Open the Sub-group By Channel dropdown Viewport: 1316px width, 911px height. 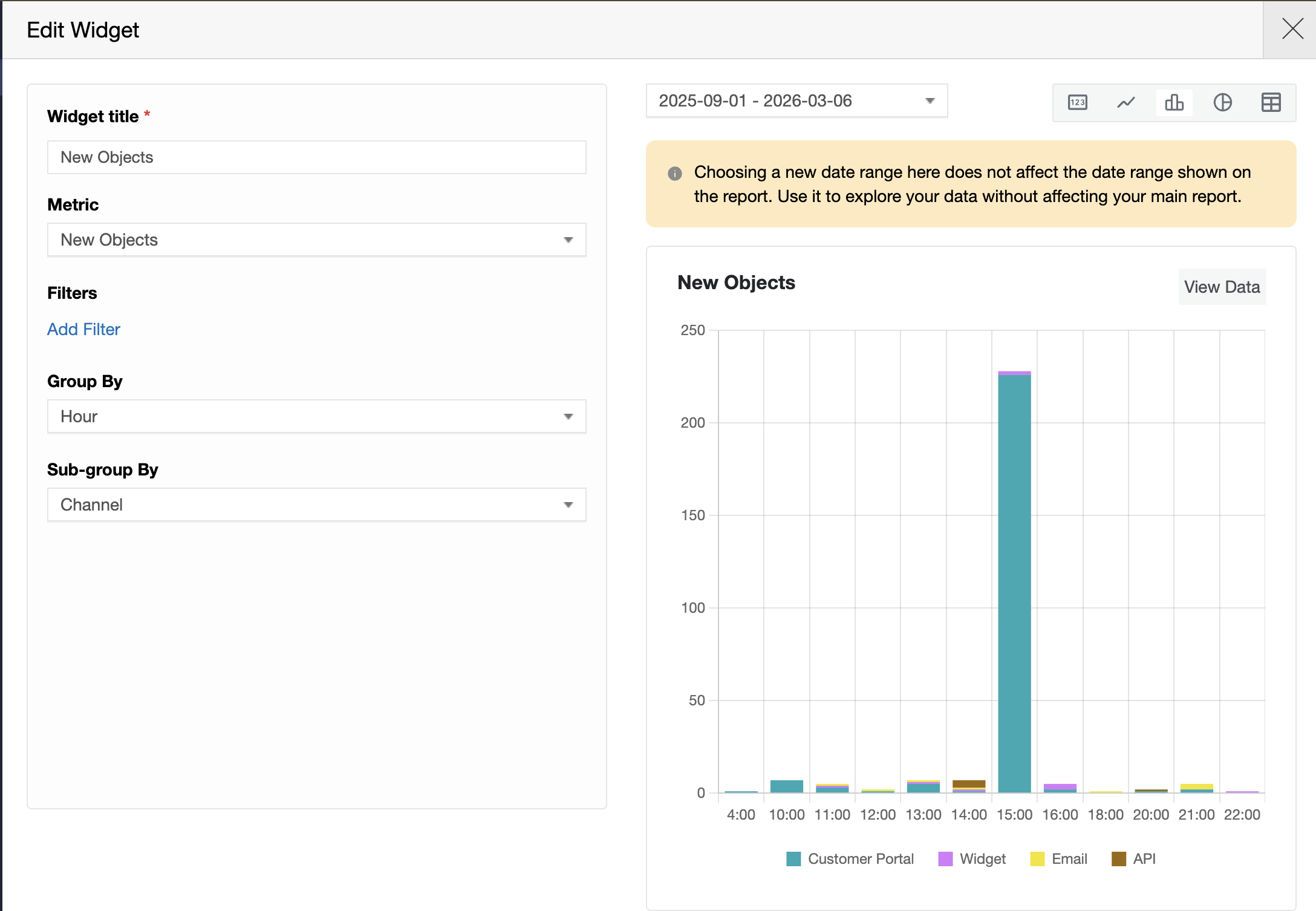pyautogui.click(x=316, y=505)
